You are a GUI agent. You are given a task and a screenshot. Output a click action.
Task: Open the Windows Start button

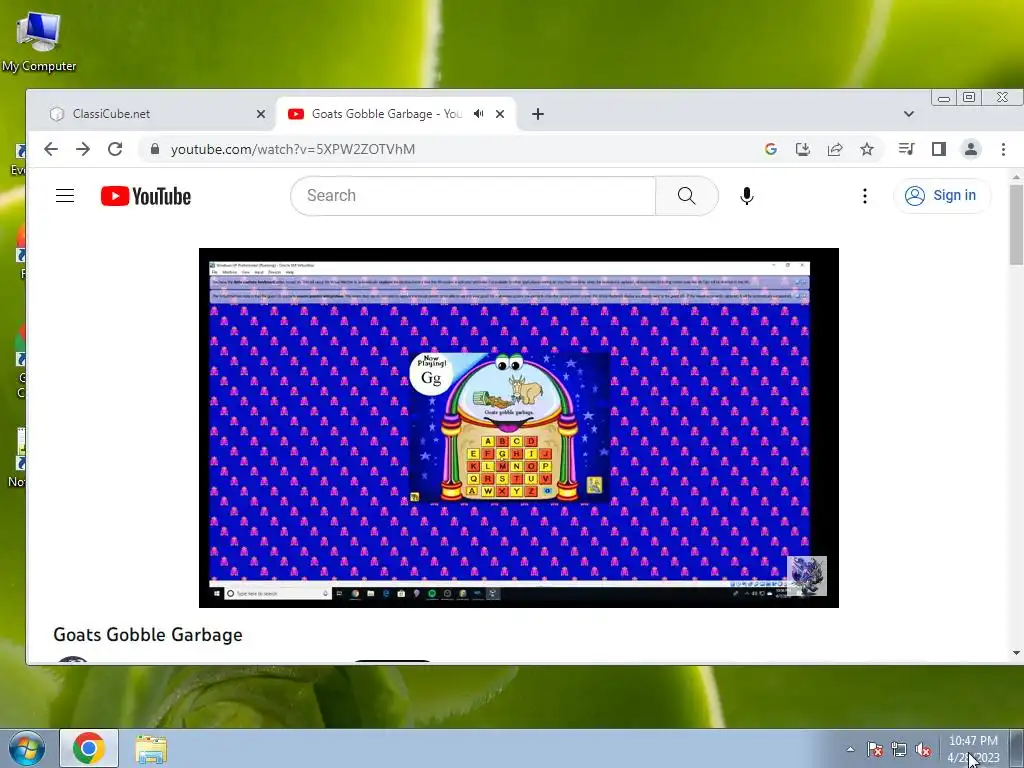click(25, 748)
